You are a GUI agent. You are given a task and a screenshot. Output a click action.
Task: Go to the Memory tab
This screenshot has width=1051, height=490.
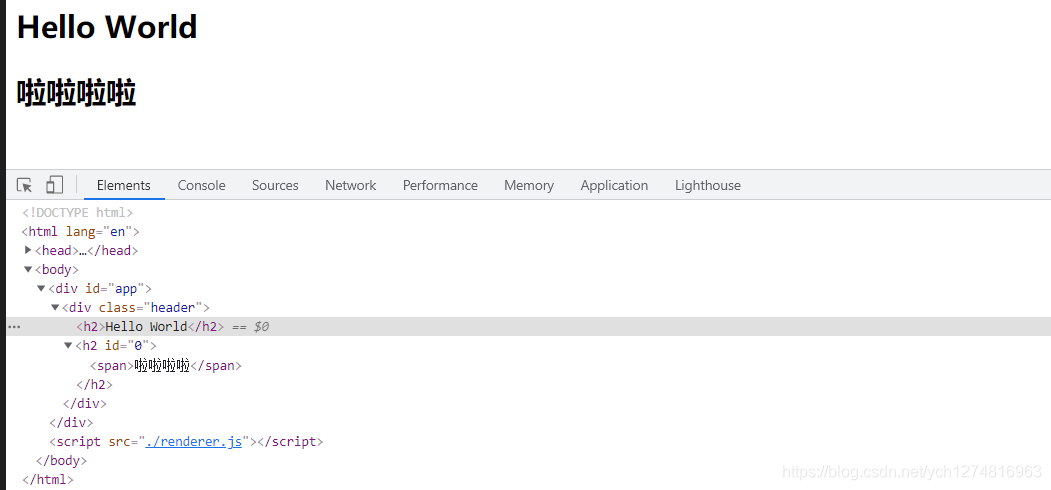(x=529, y=185)
